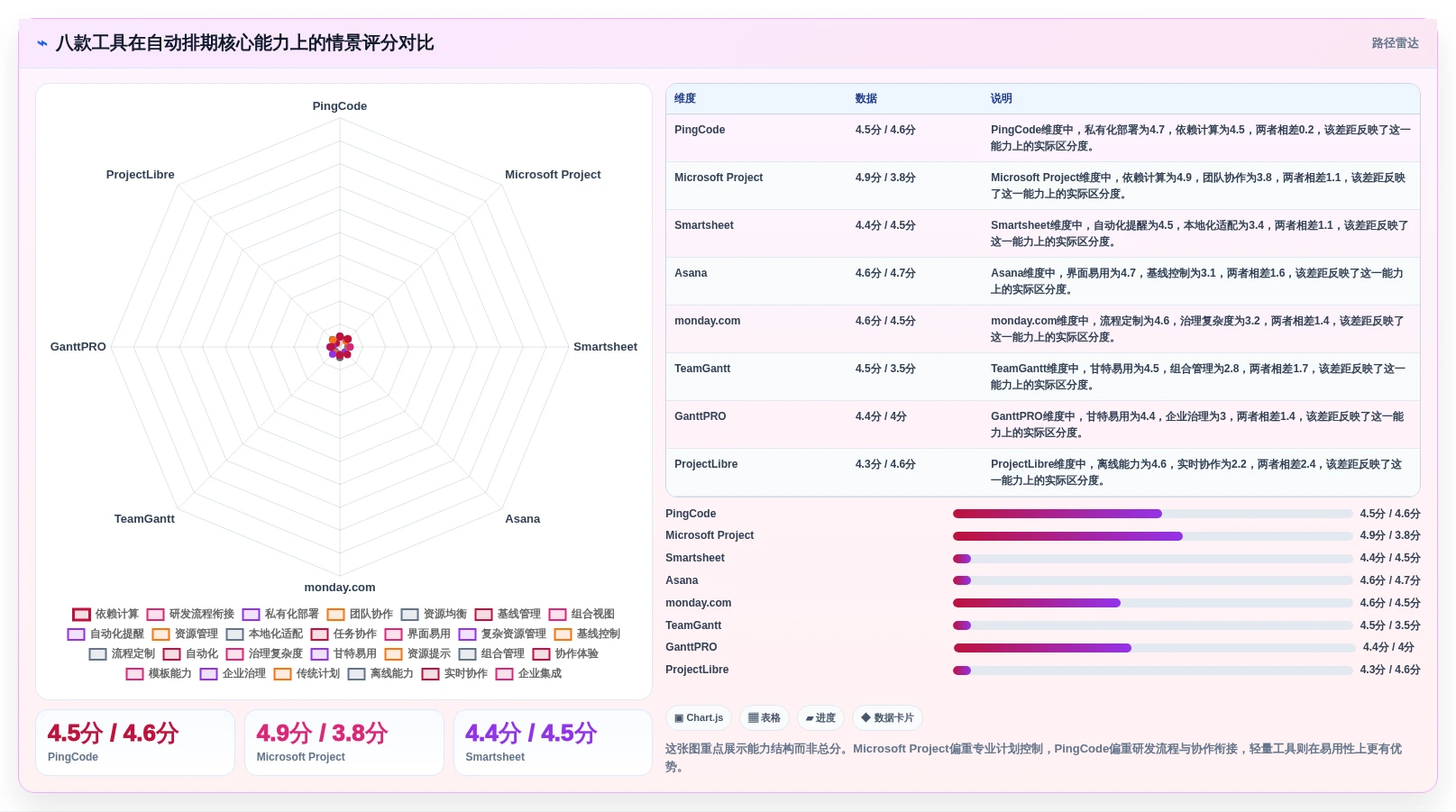The image size is (1456, 812).
Task: Open the PingCode 4.5分 / 4.6分 summary card
Action: pos(135,743)
